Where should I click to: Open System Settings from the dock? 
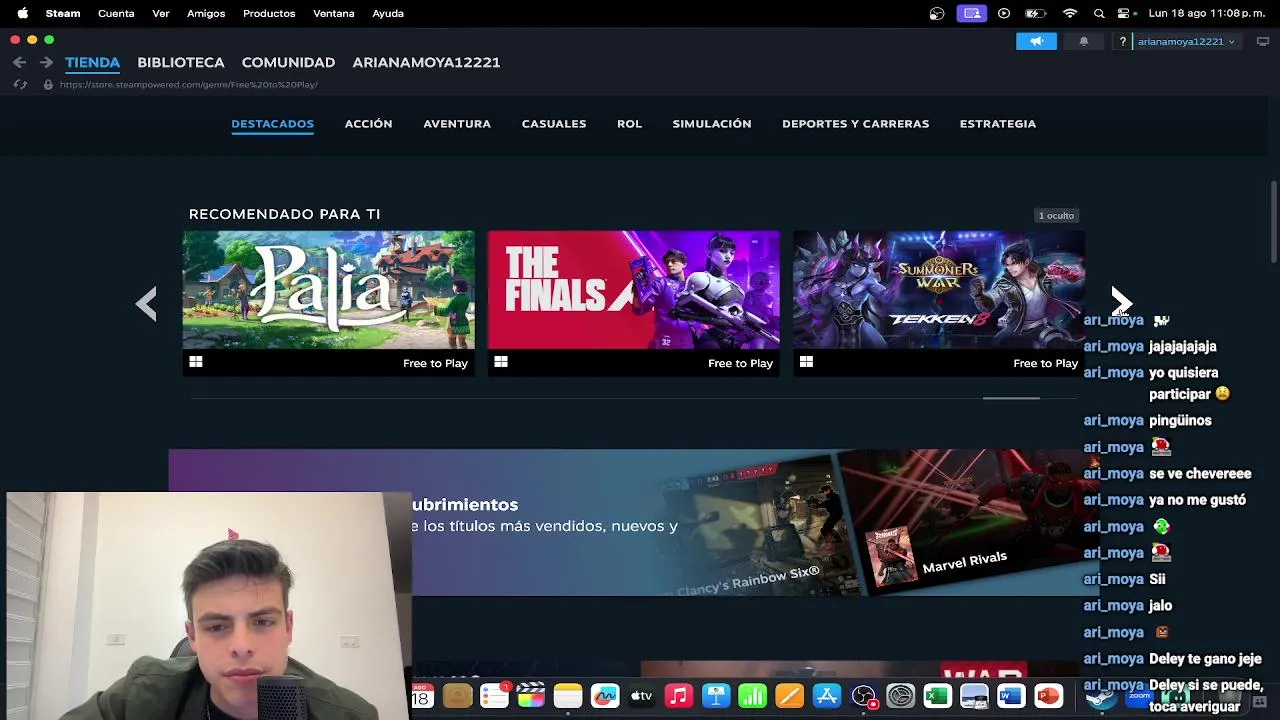(900, 696)
